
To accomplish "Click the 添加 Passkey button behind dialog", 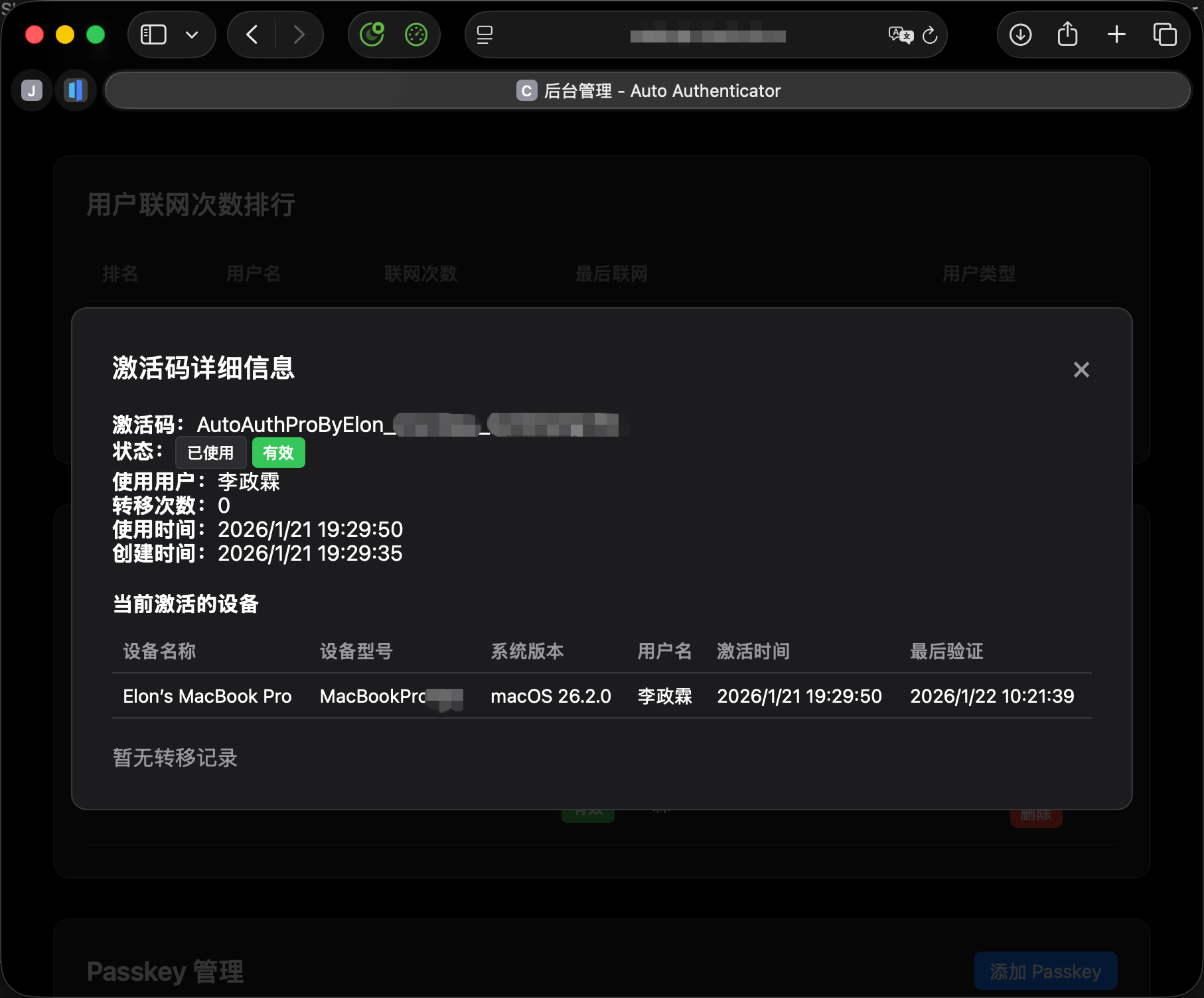I will click(1045, 971).
